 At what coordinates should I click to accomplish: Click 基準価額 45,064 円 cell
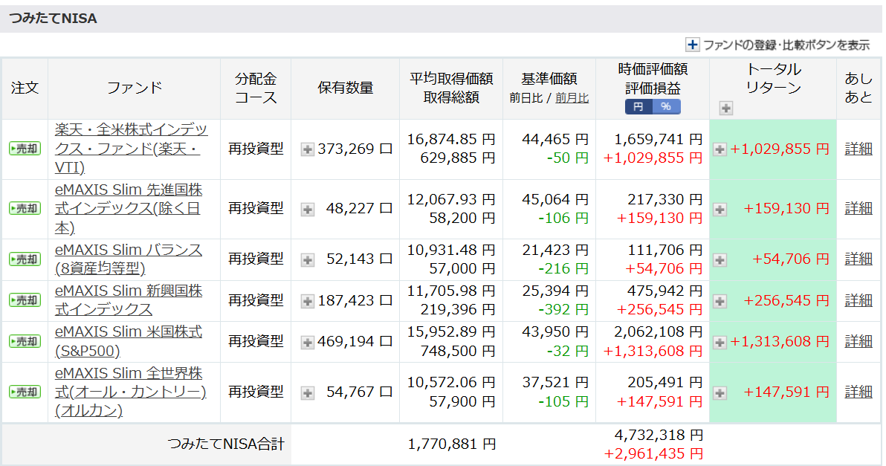tap(555, 199)
